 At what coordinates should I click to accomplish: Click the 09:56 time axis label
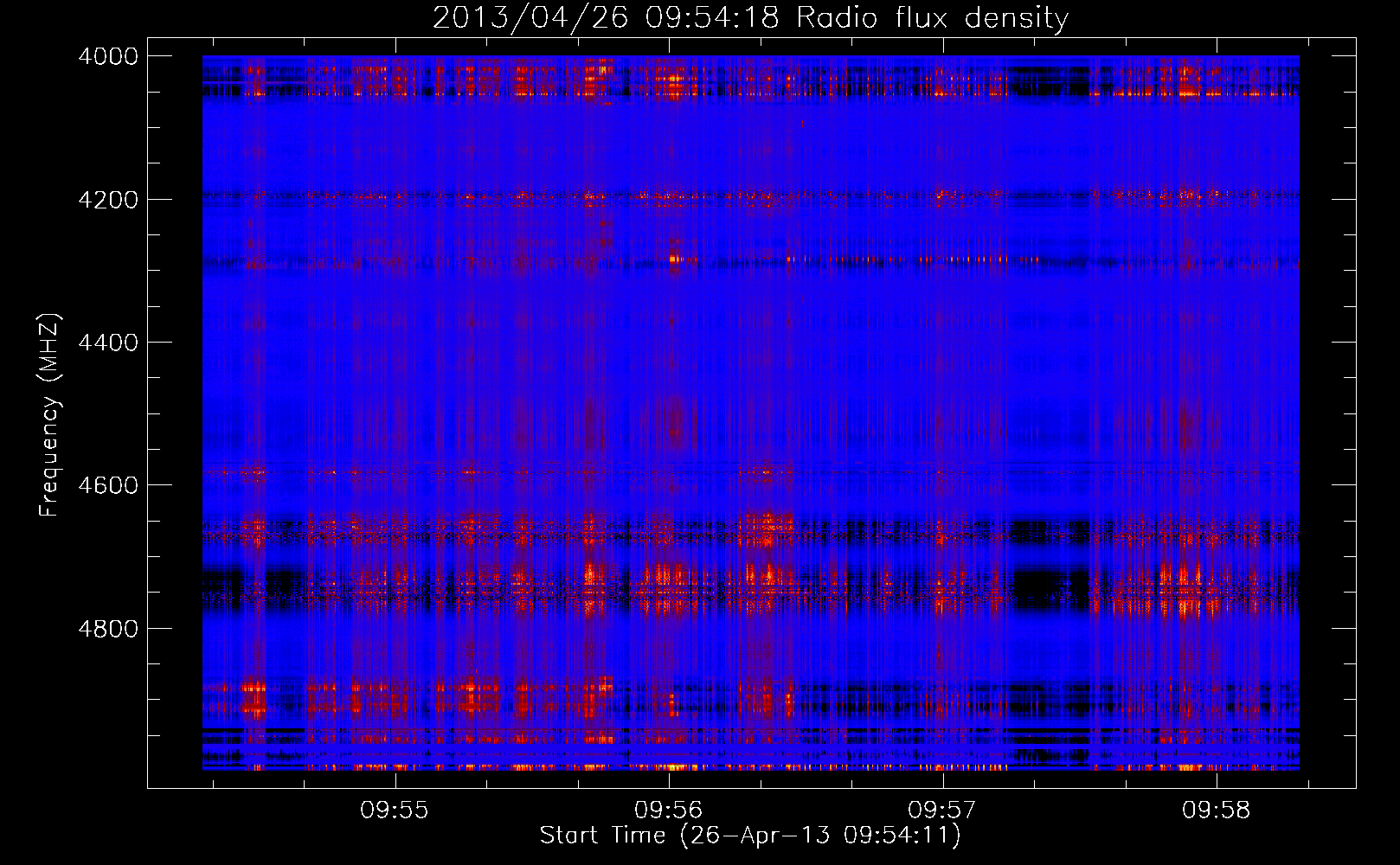pos(668,810)
